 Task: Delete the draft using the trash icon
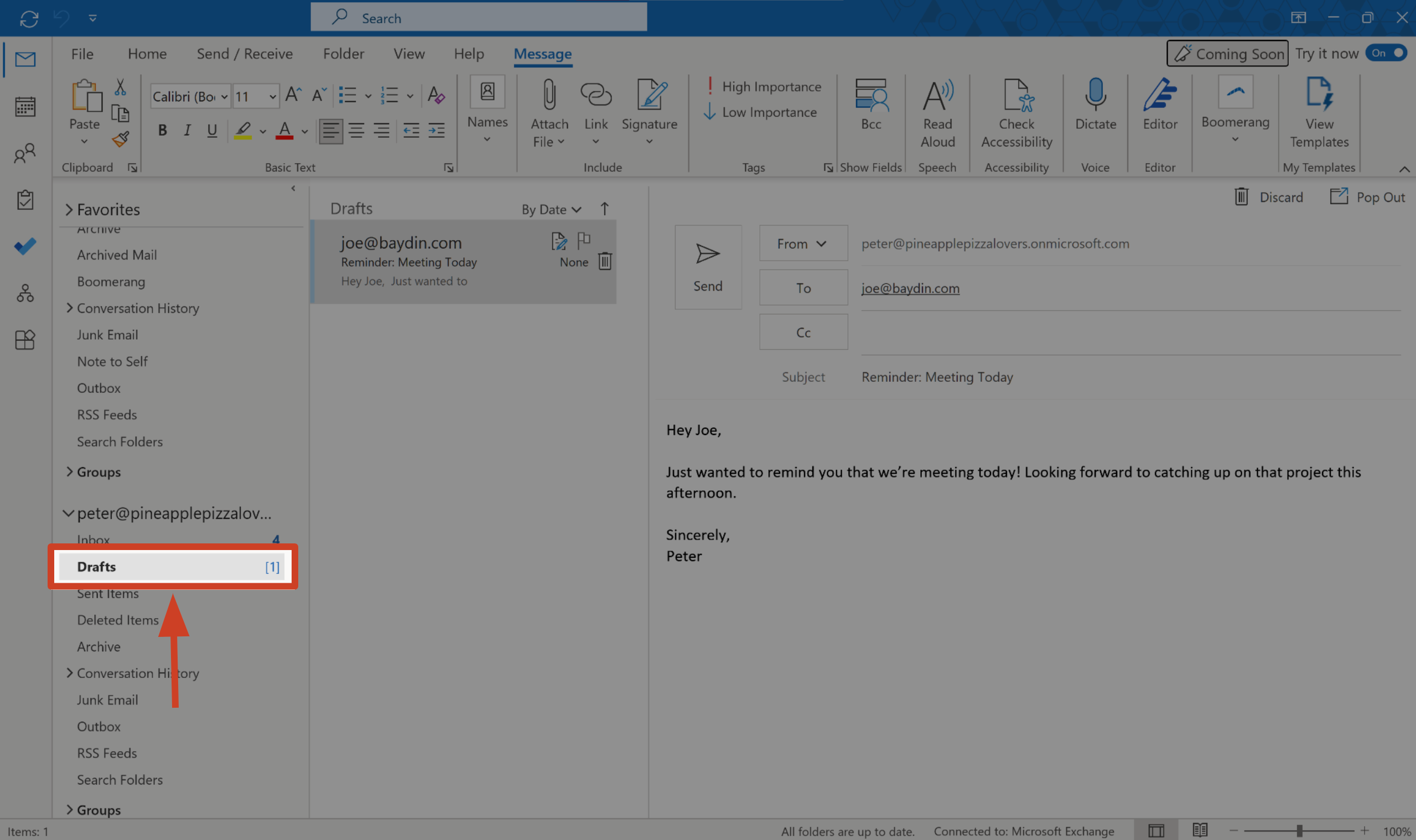(604, 262)
